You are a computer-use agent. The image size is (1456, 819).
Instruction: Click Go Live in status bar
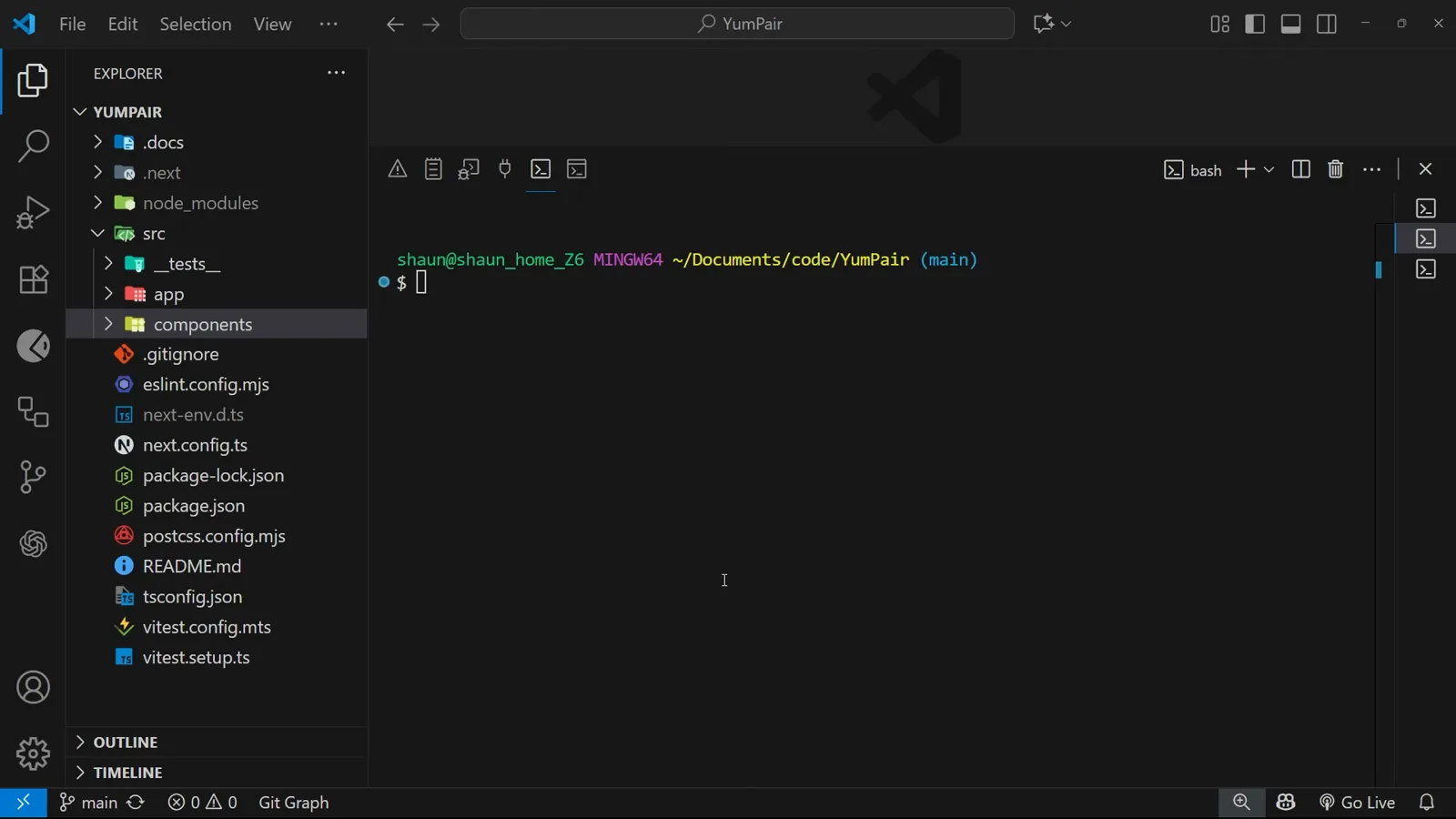(x=1357, y=803)
